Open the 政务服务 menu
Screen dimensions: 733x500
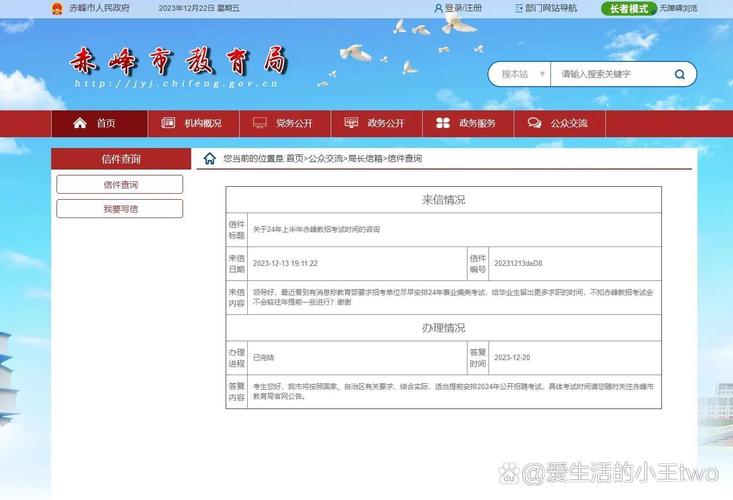468,123
